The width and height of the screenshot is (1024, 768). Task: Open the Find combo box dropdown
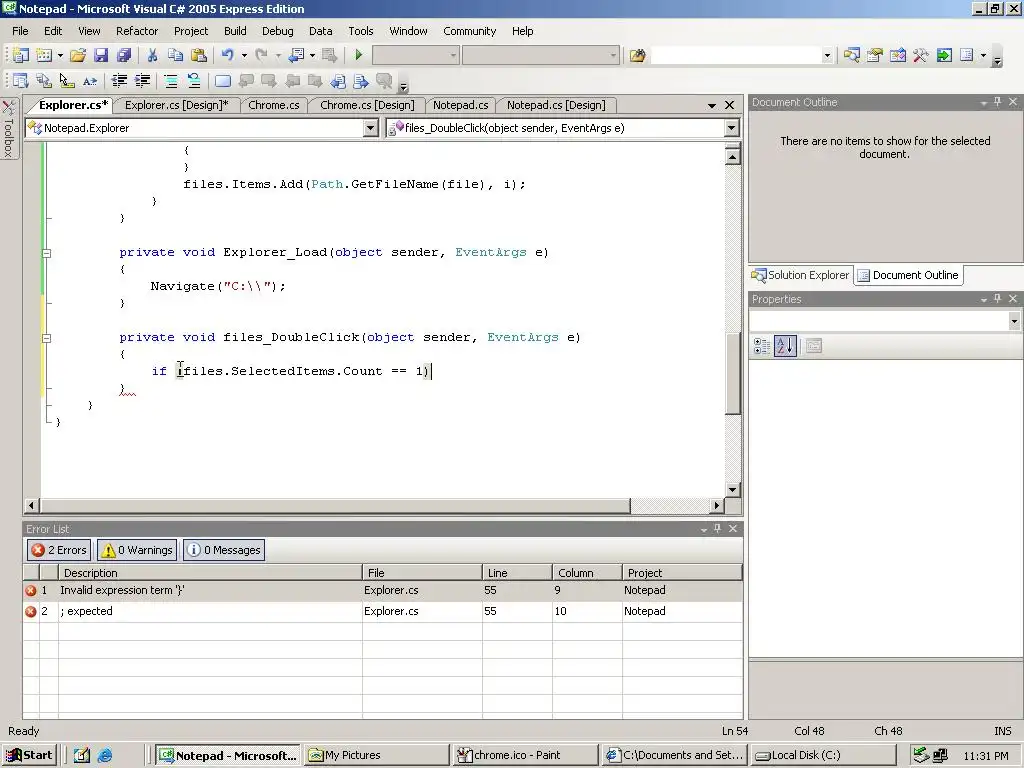[x=827, y=56]
